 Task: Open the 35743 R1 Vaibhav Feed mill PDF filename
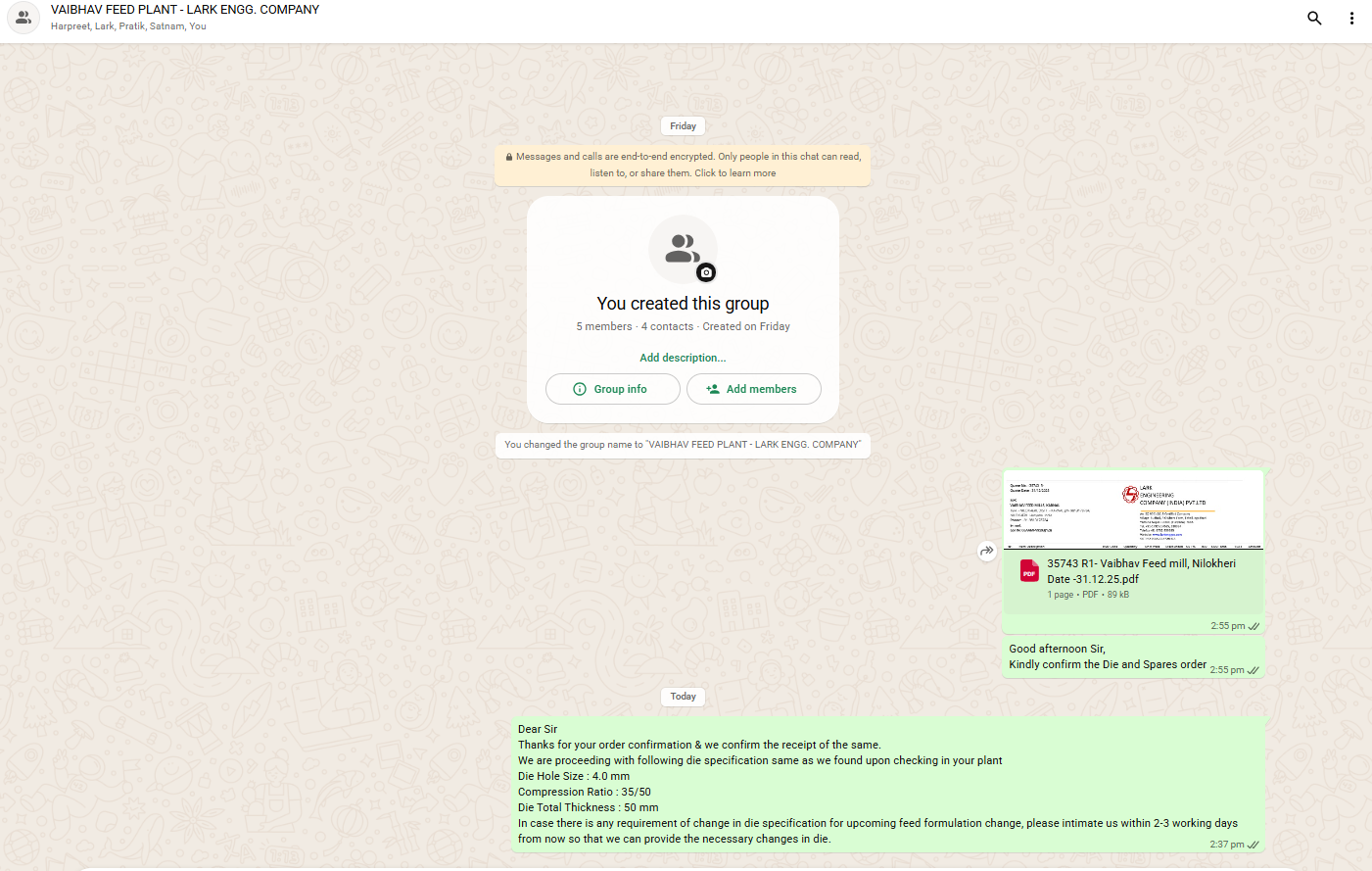pos(1141,571)
